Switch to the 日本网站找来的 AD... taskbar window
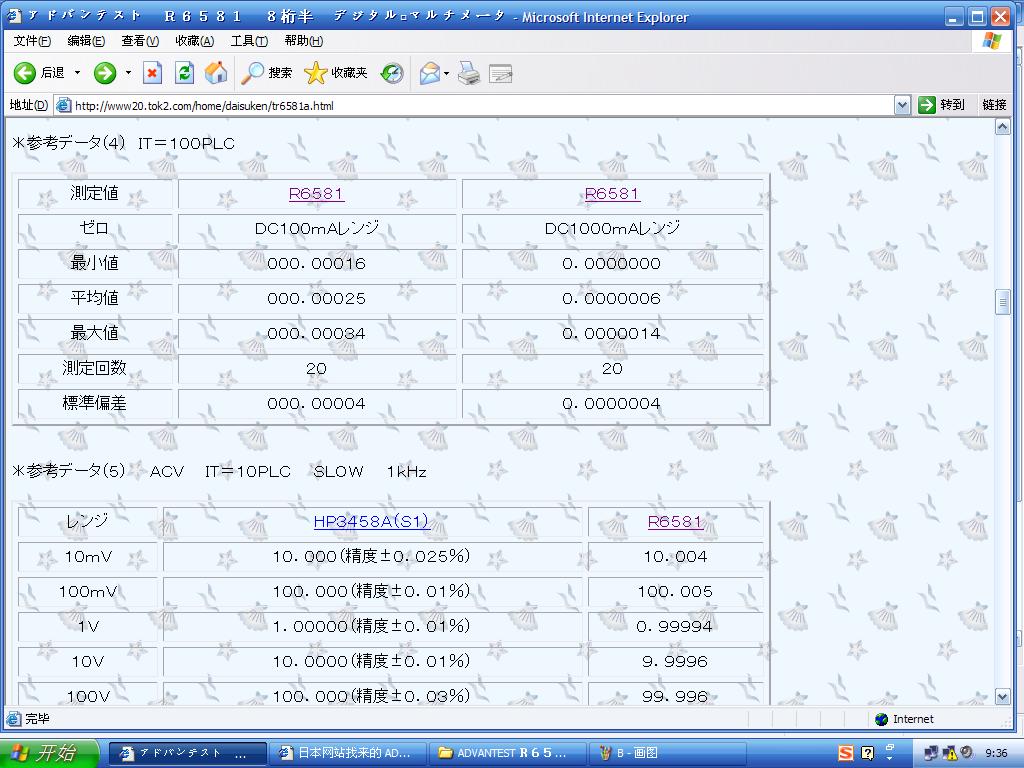 (x=347, y=753)
